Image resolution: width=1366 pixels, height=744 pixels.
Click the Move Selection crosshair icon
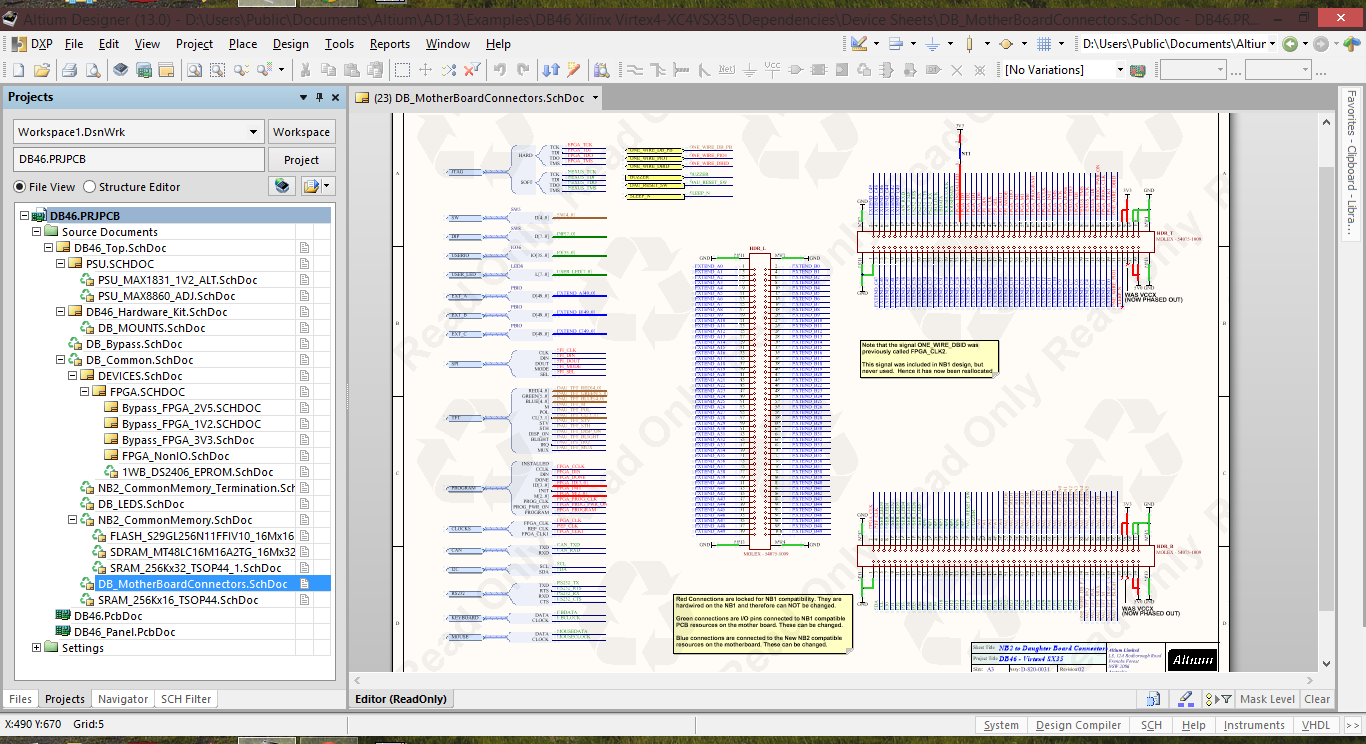click(x=425, y=70)
